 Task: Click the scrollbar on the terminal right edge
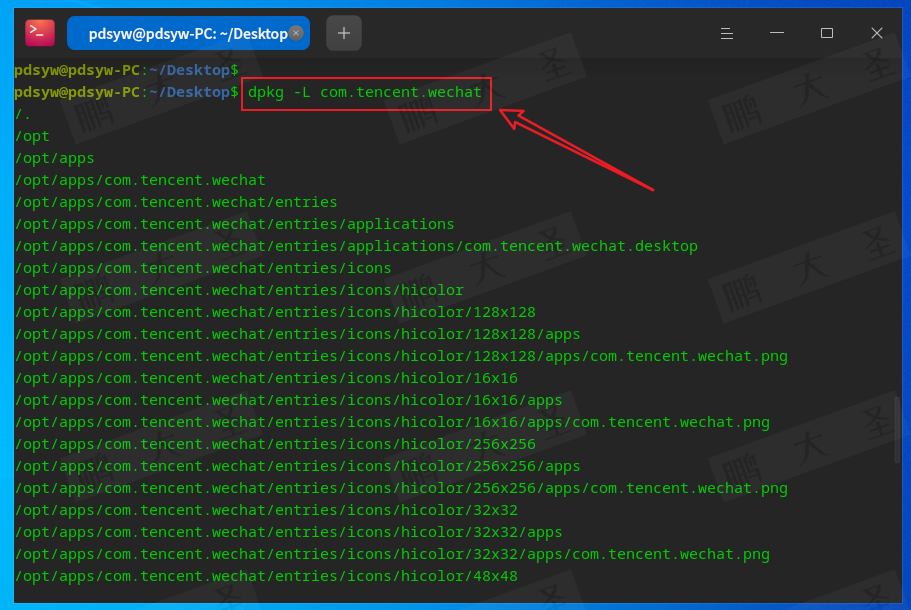(898, 430)
